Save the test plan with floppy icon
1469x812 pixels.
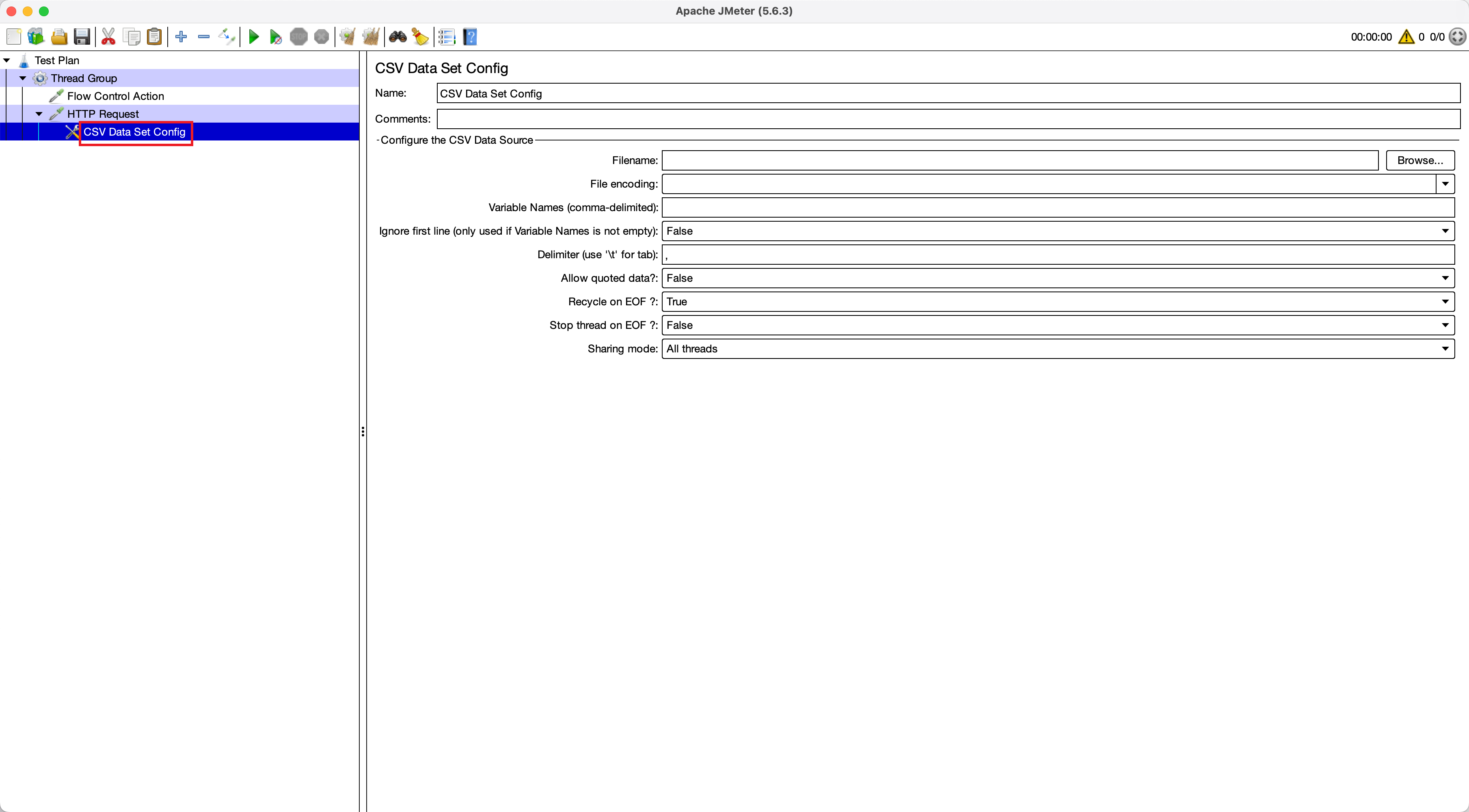pyautogui.click(x=82, y=37)
